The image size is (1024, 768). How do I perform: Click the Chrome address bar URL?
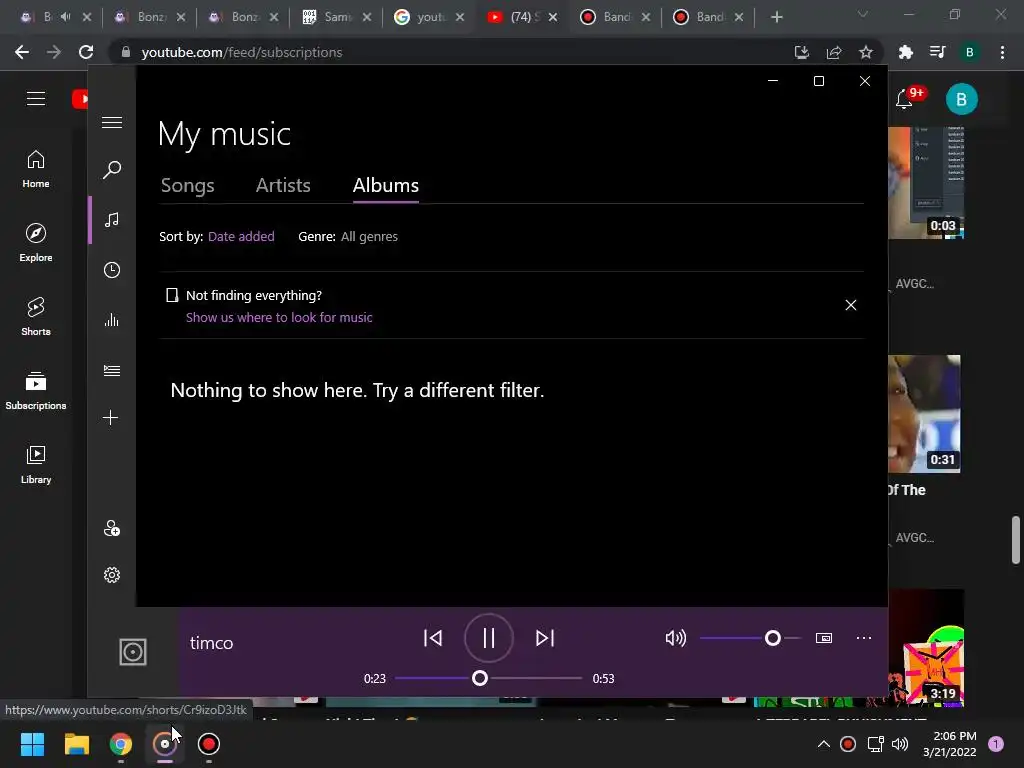click(x=242, y=52)
